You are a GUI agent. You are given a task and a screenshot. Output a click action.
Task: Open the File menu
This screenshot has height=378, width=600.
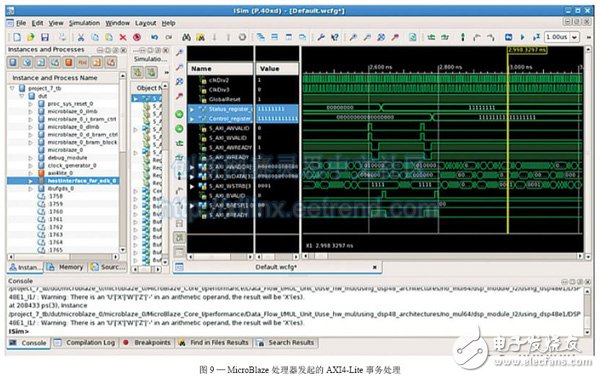[21, 23]
